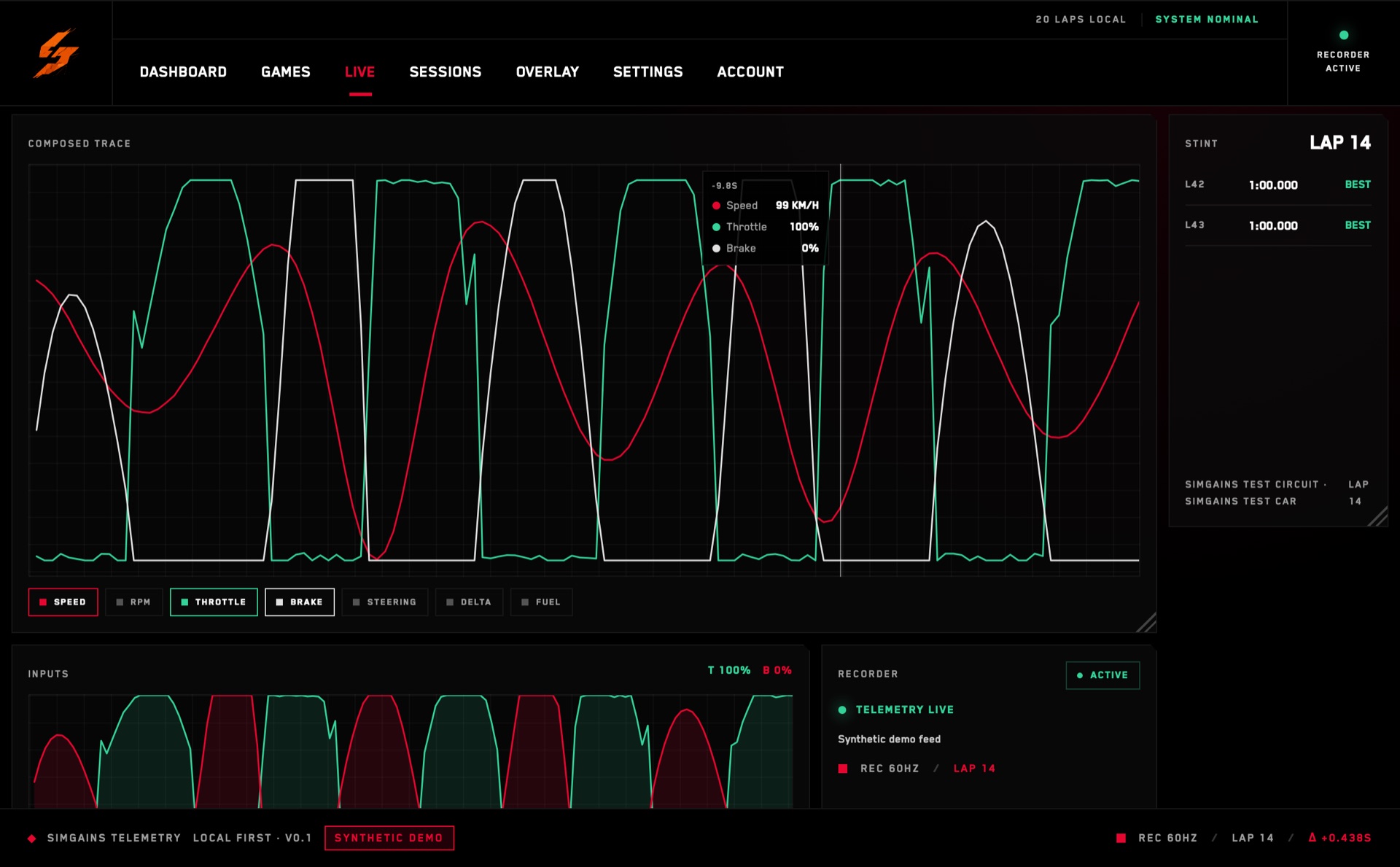Toggle the Speed trace channel
The height and width of the screenshot is (867, 1400).
(63, 602)
